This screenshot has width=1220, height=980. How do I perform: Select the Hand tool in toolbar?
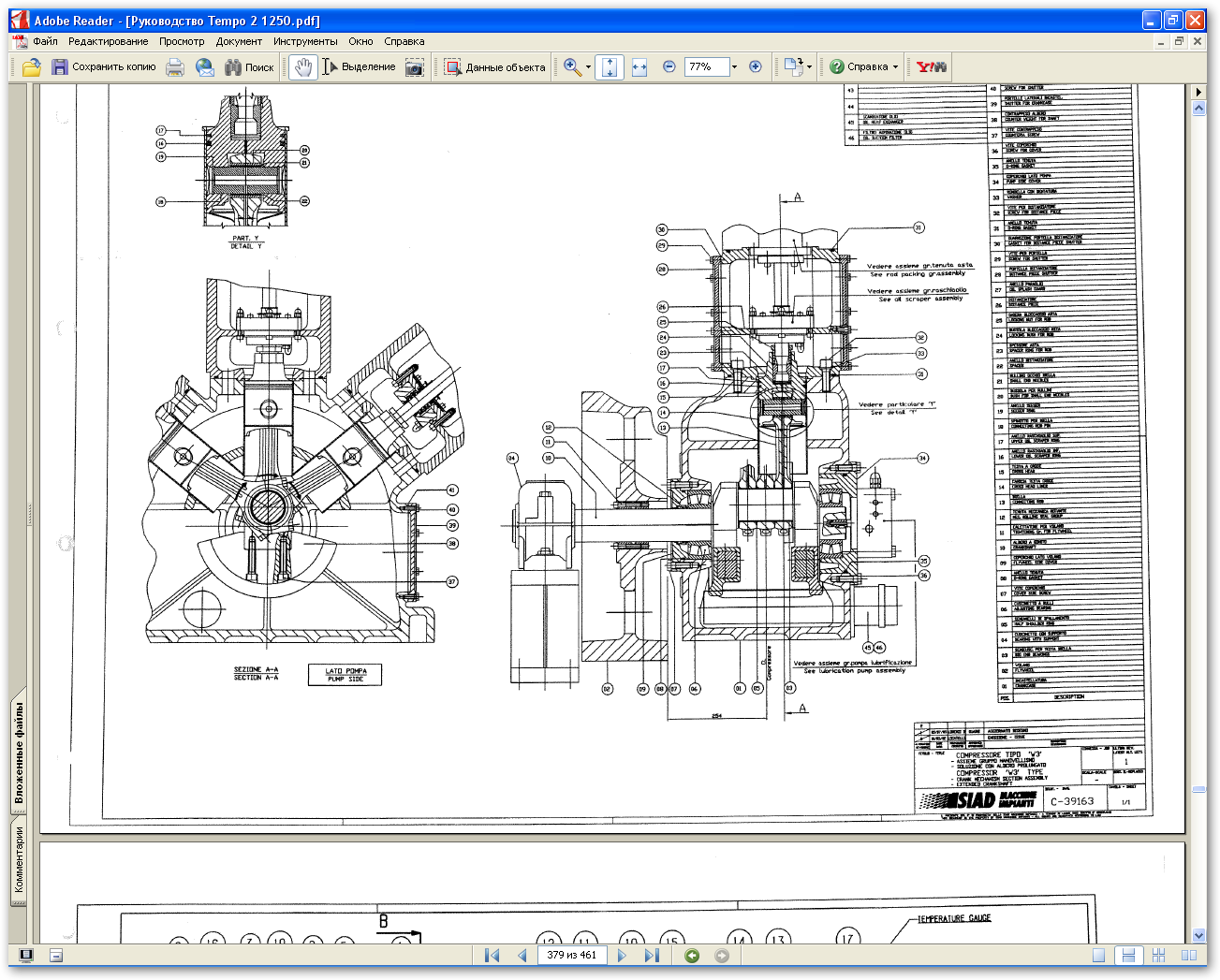pyautogui.click(x=302, y=66)
